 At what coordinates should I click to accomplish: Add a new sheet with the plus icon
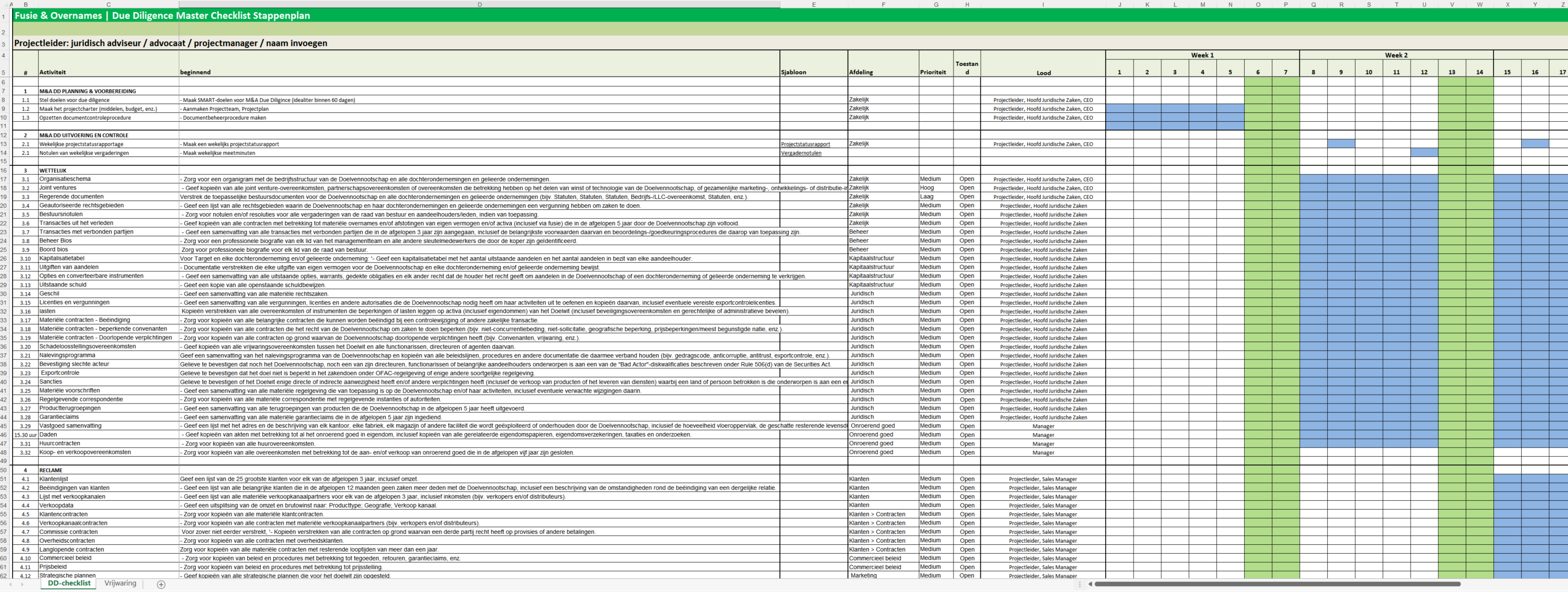[x=161, y=585]
